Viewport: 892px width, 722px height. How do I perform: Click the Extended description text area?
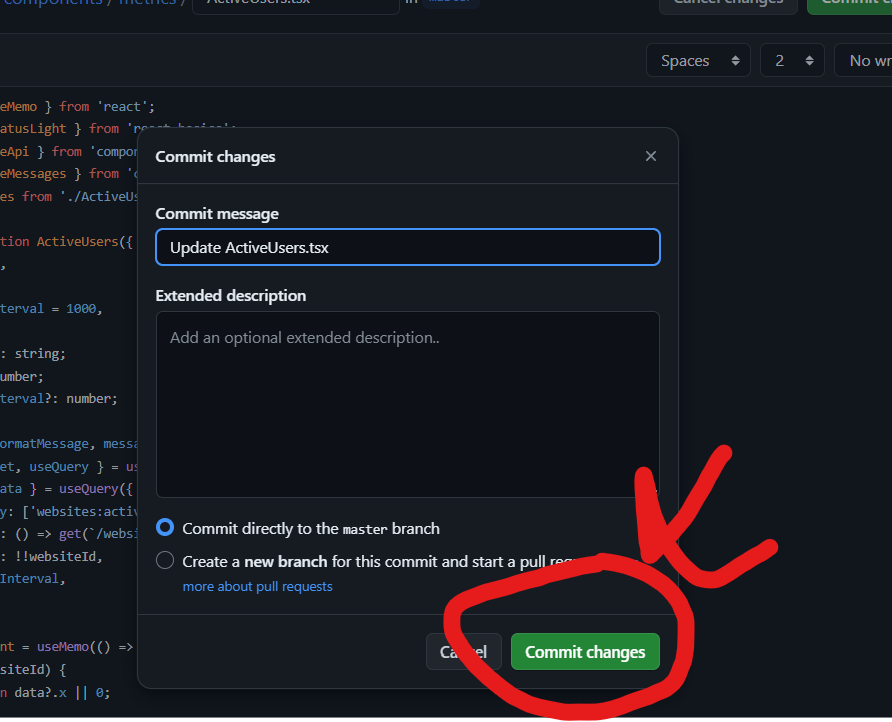point(408,405)
